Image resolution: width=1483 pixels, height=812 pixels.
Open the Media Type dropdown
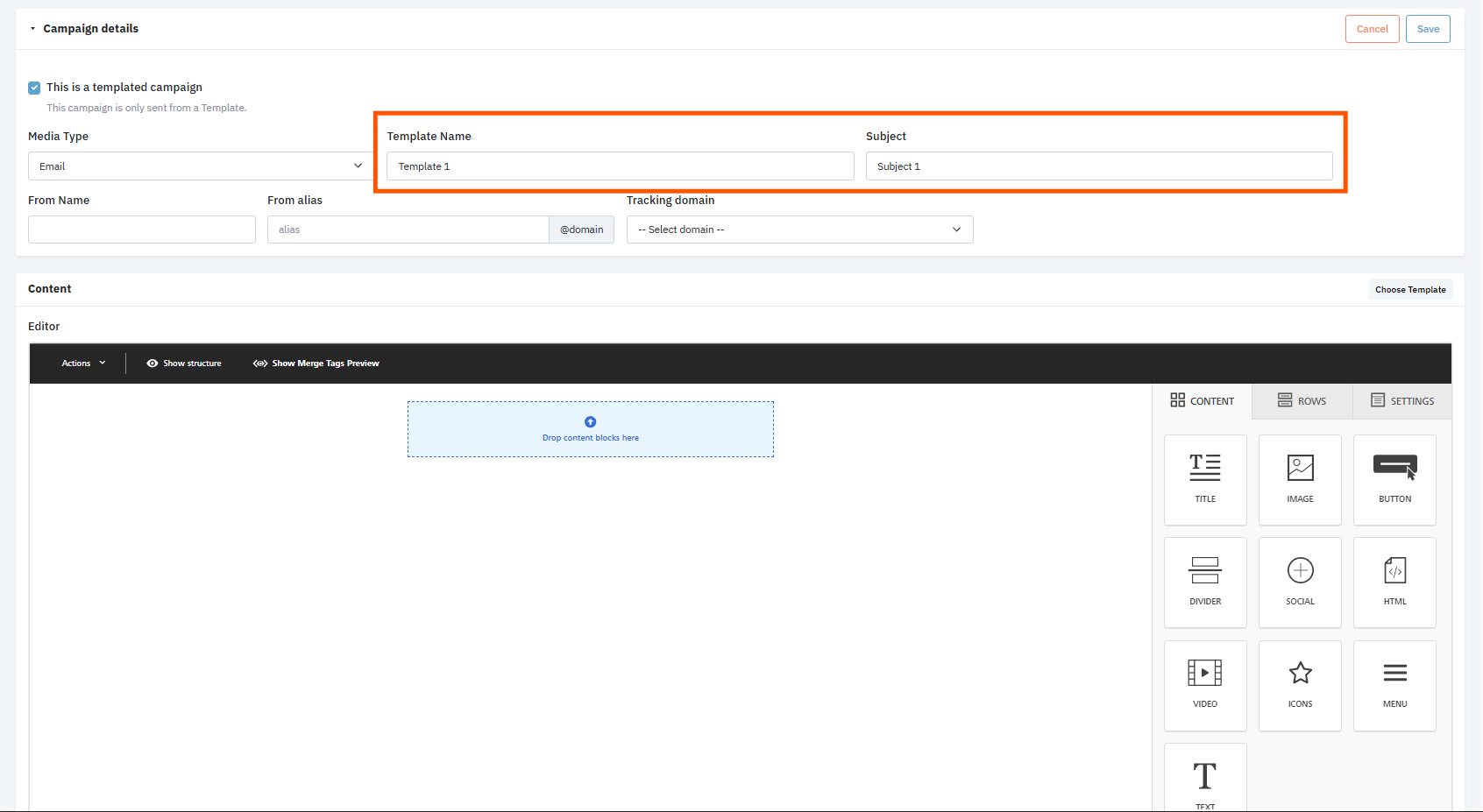pyautogui.click(x=201, y=166)
